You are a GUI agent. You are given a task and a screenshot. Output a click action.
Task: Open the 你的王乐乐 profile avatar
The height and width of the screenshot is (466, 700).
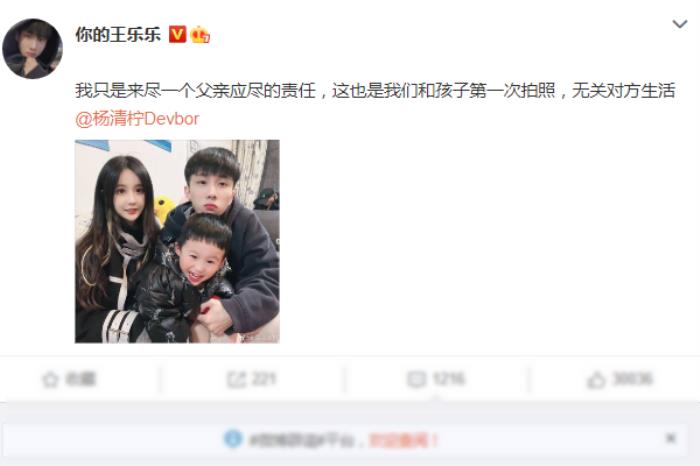32,49
